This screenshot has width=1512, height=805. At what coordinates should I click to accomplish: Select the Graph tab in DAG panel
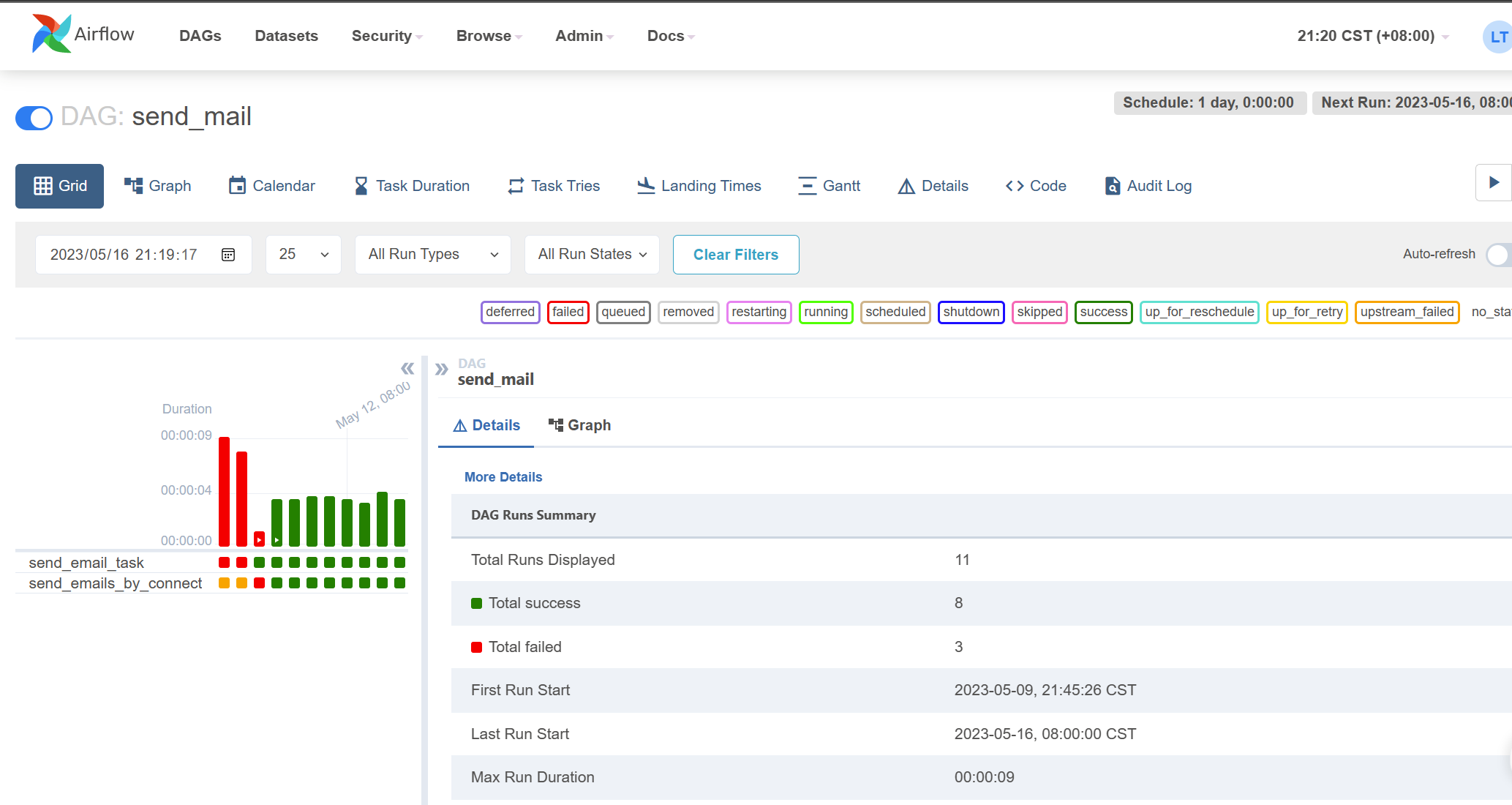pyautogui.click(x=580, y=425)
